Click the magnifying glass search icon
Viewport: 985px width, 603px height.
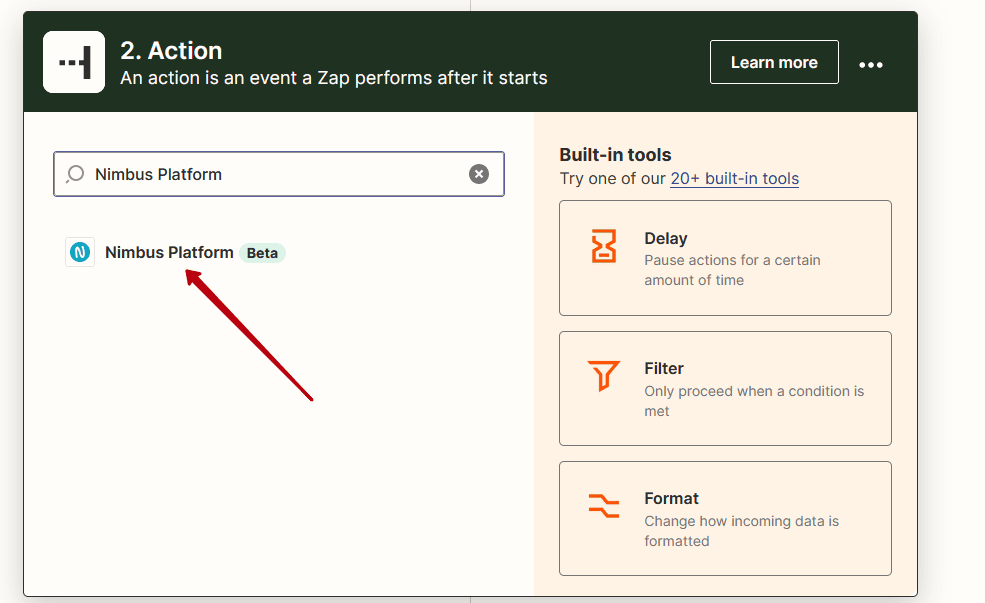(75, 174)
